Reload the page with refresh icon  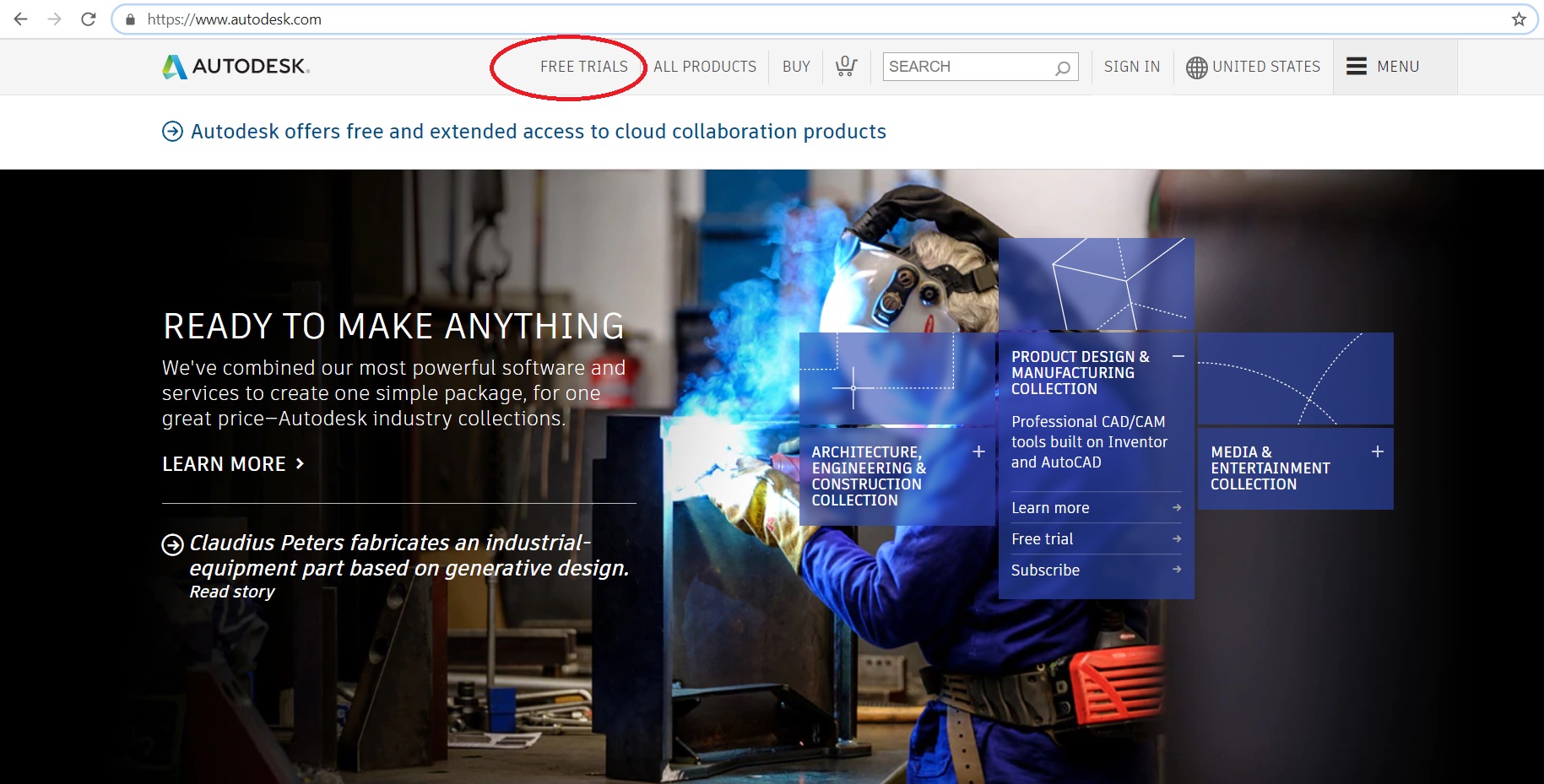pos(88,19)
